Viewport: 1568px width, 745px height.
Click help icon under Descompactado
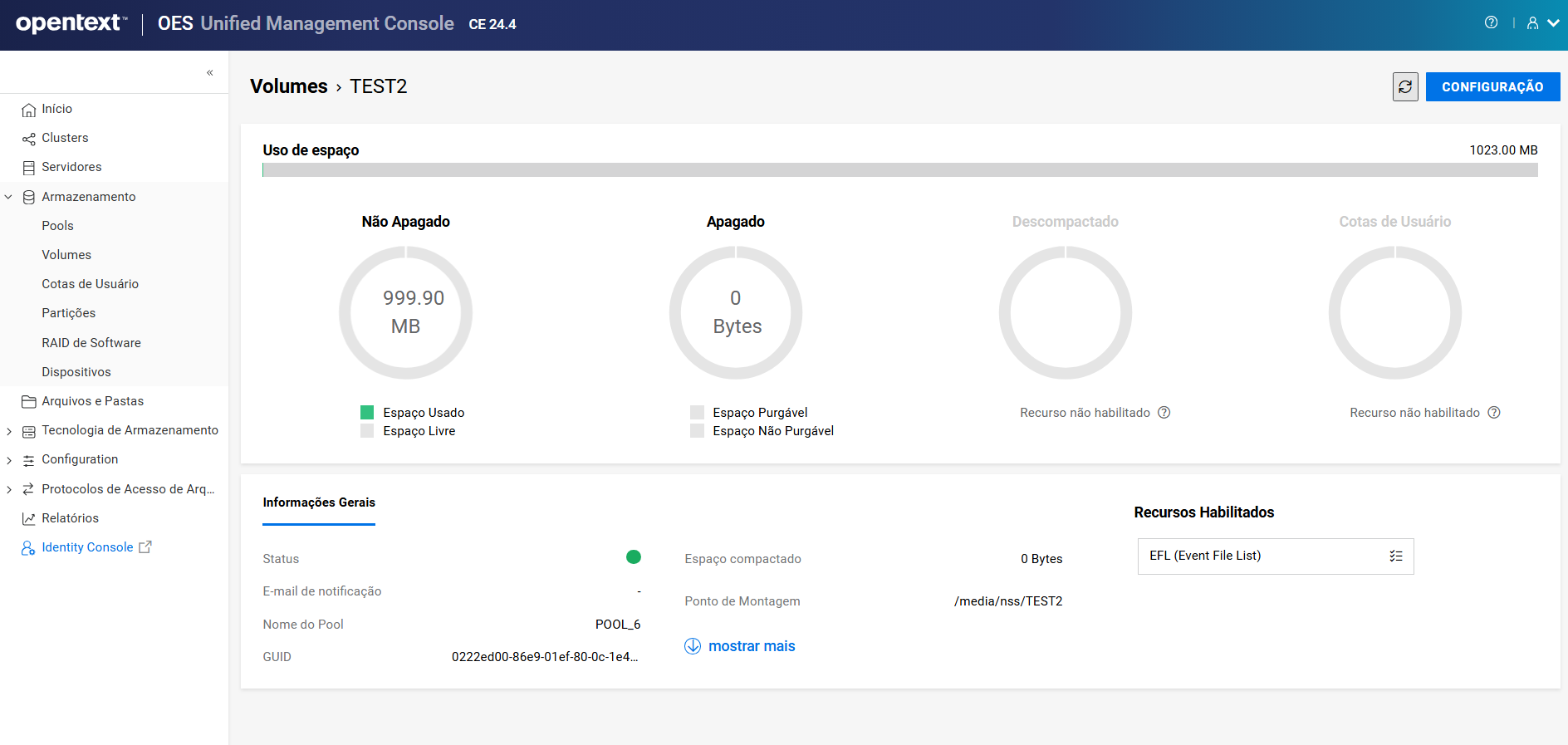click(1164, 413)
